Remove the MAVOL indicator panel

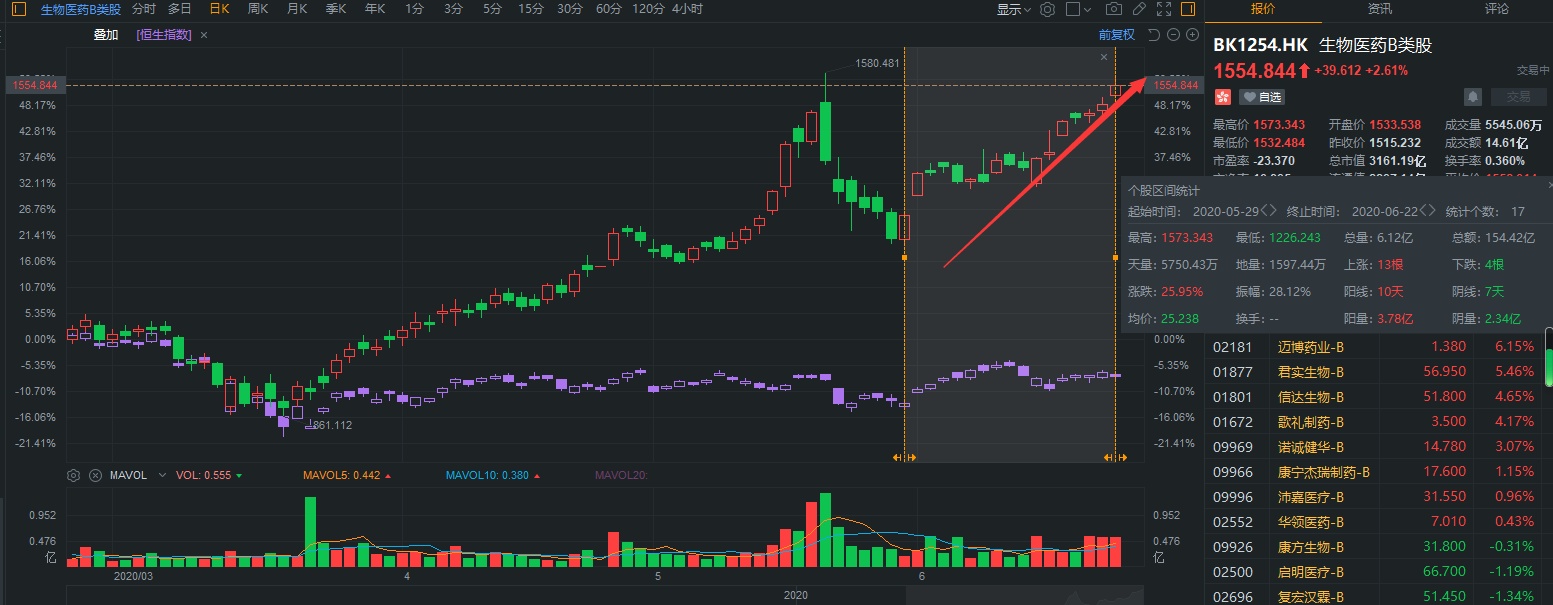(95, 475)
